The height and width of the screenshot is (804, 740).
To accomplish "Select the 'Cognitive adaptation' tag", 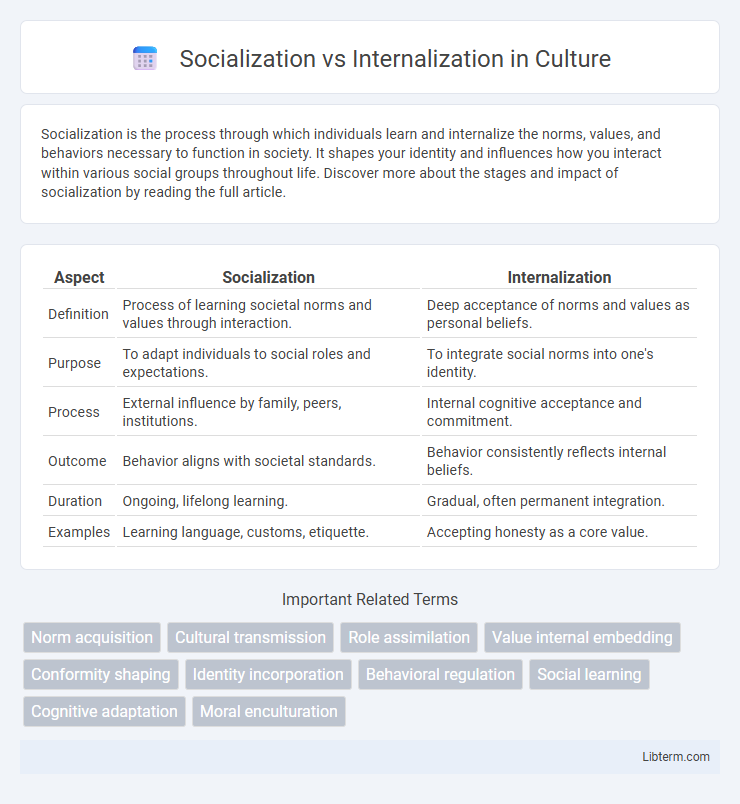I will click(x=104, y=711).
